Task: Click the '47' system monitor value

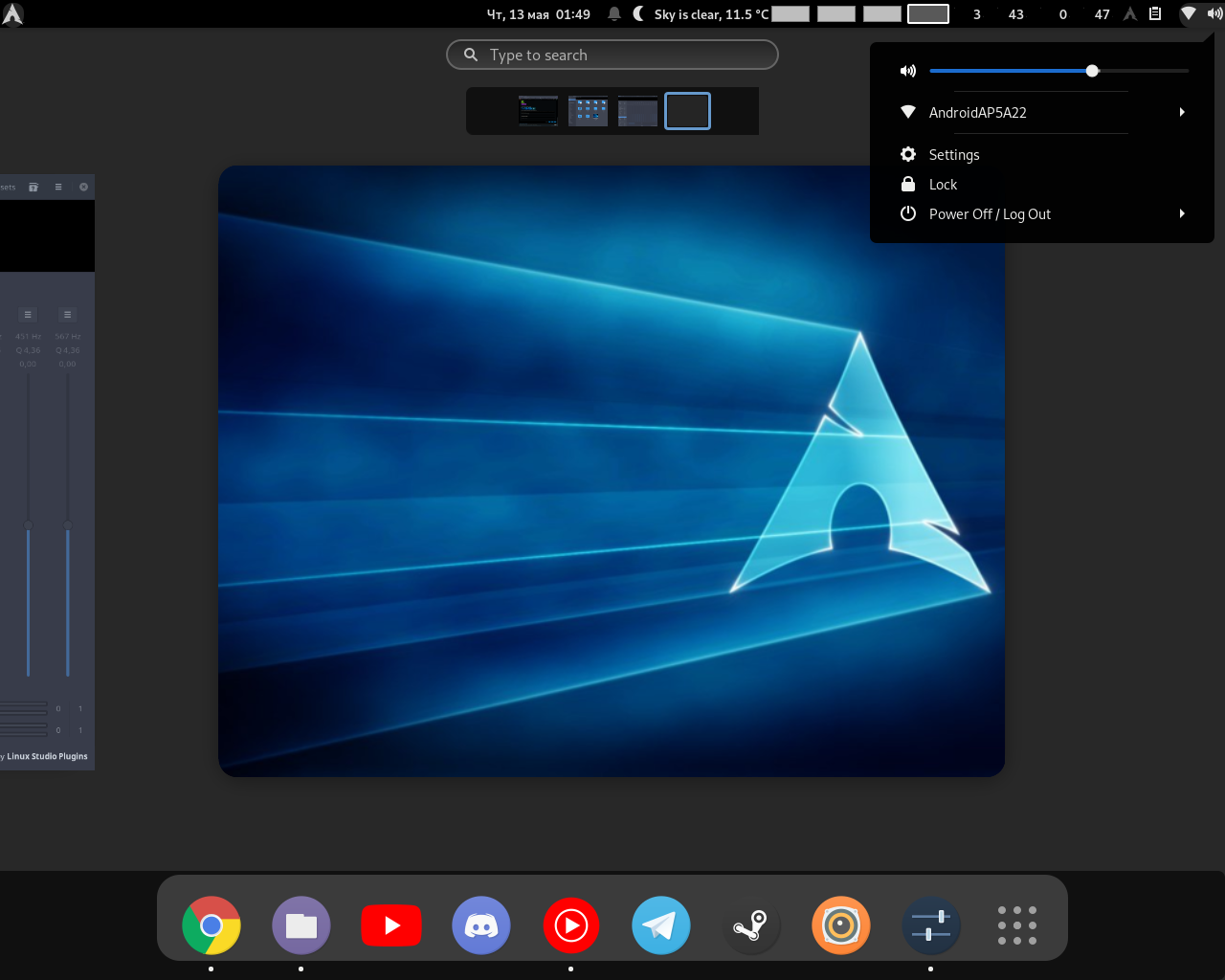Action: (1102, 14)
